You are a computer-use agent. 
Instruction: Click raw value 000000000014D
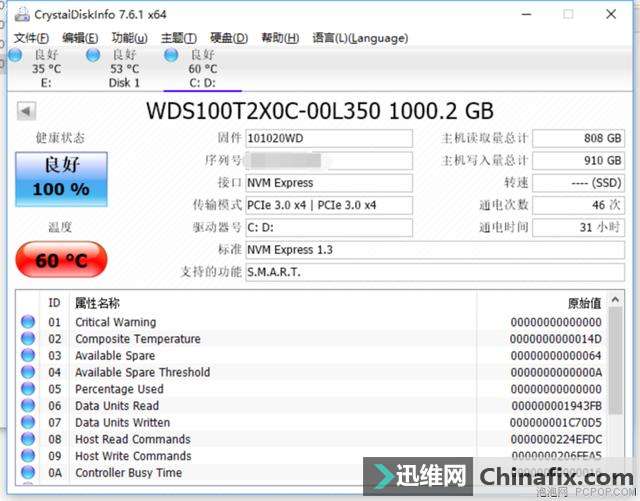pos(556,339)
